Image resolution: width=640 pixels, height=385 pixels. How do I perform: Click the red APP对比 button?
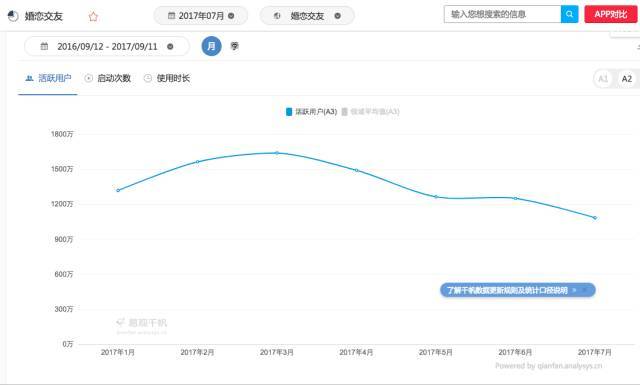coord(611,14)
